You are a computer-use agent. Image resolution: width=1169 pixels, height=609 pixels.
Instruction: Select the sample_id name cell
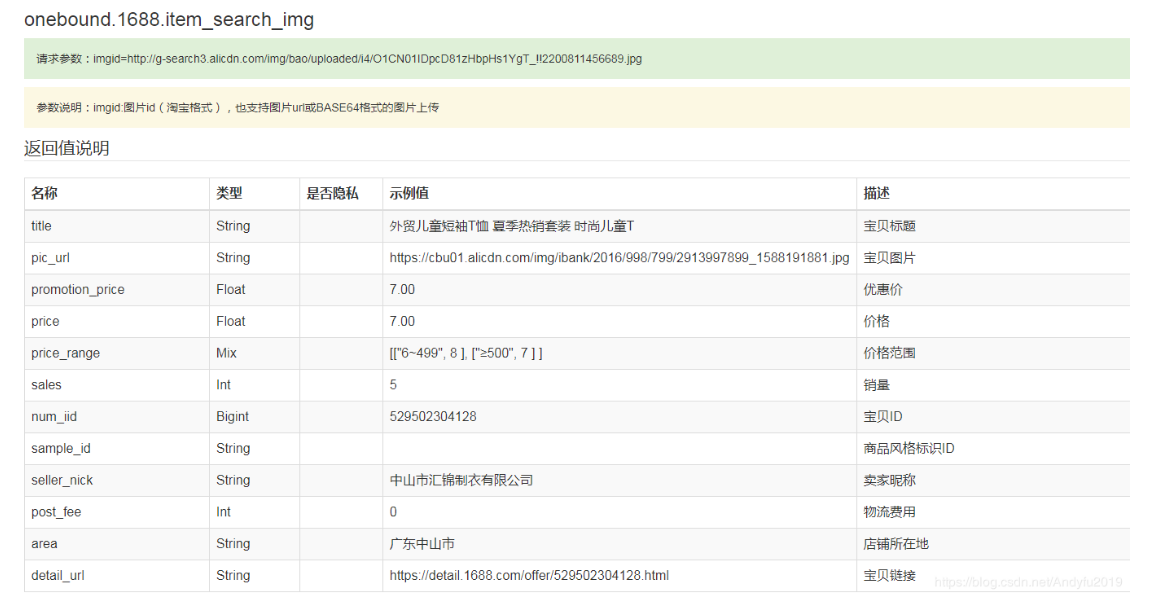click(117, 448)
